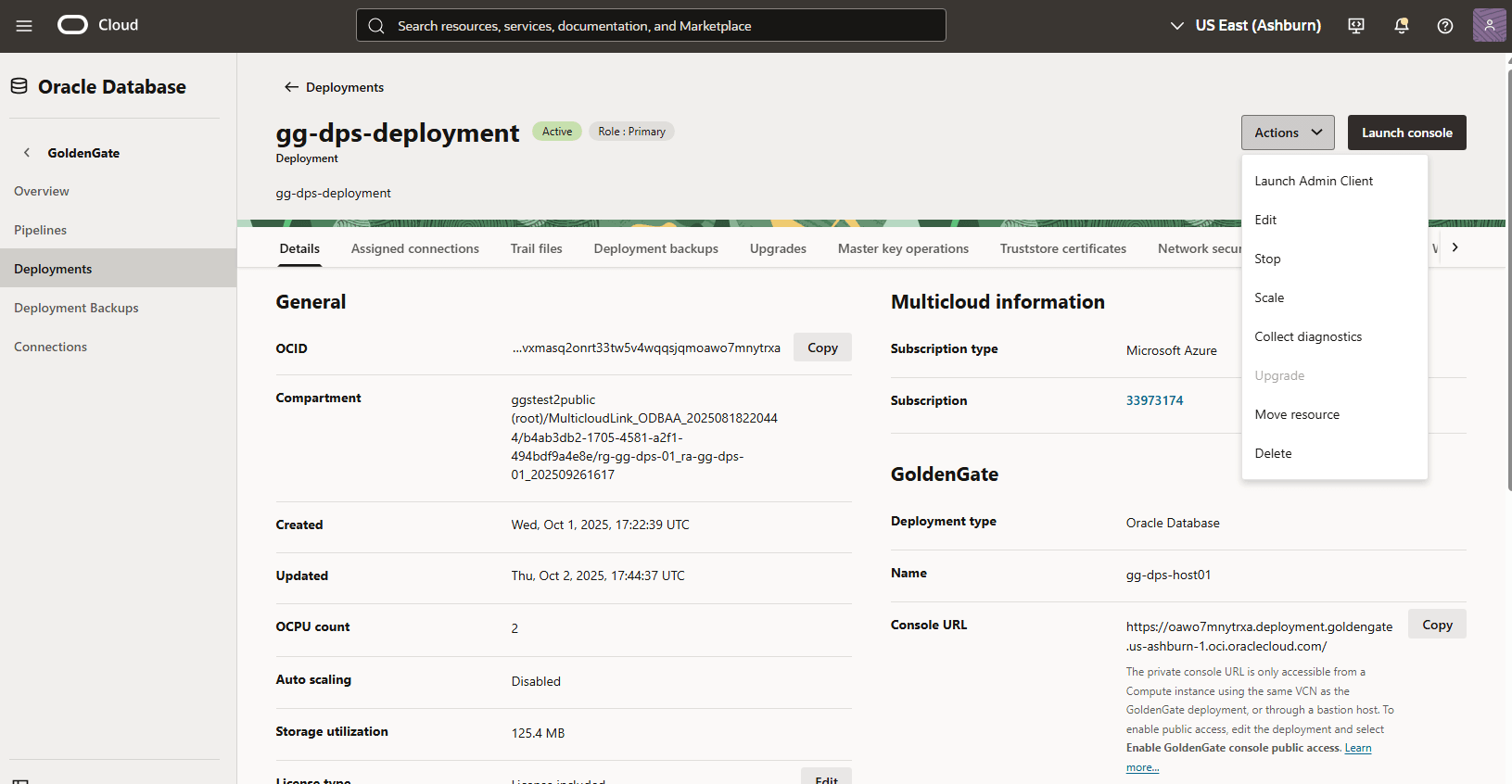Click the search resources input field
This screenshot has width=1512, height=784.
pyautogui.click(x=651, y=26)
